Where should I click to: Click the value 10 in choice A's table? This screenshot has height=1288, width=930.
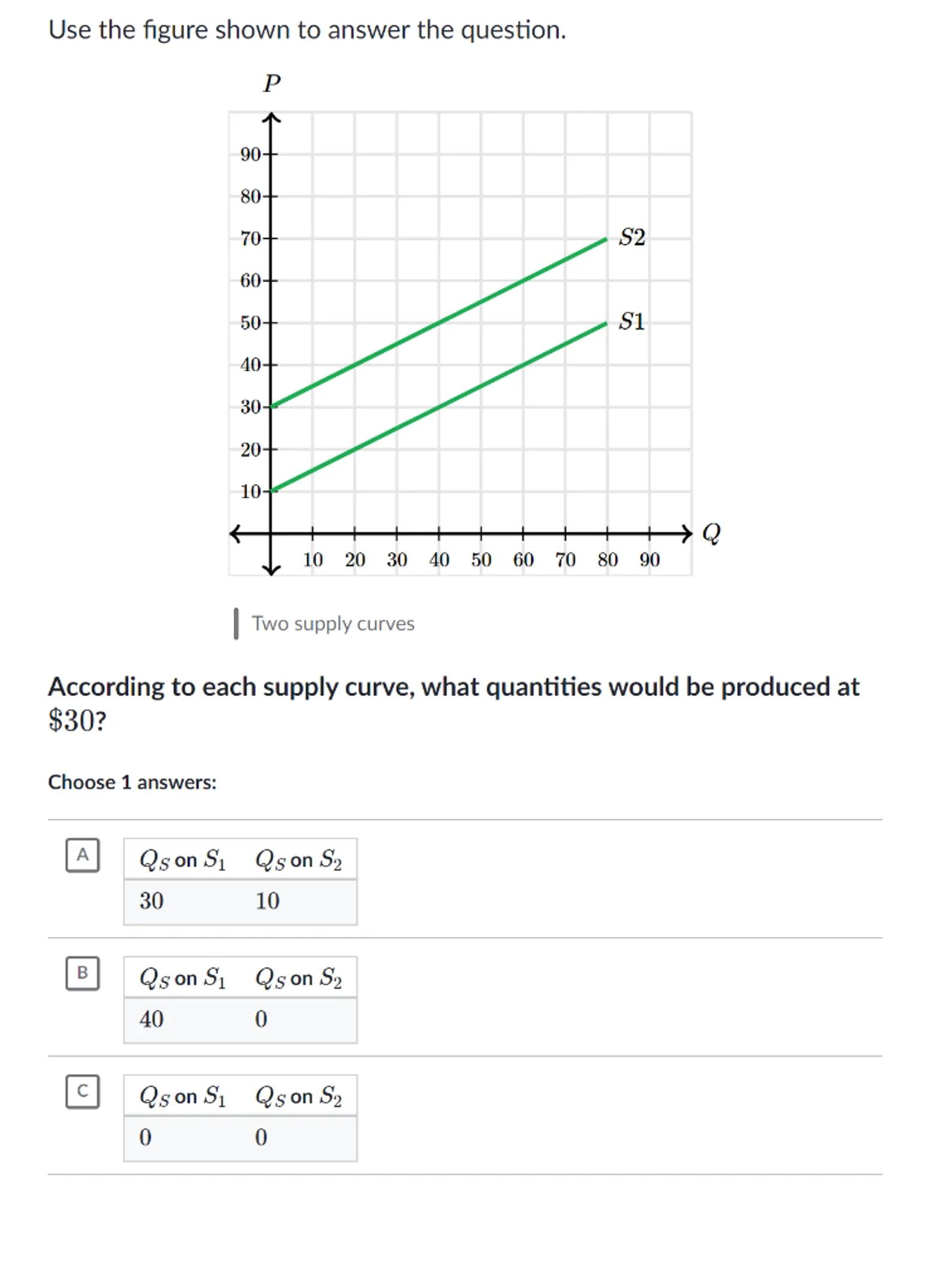coord(267,901)
